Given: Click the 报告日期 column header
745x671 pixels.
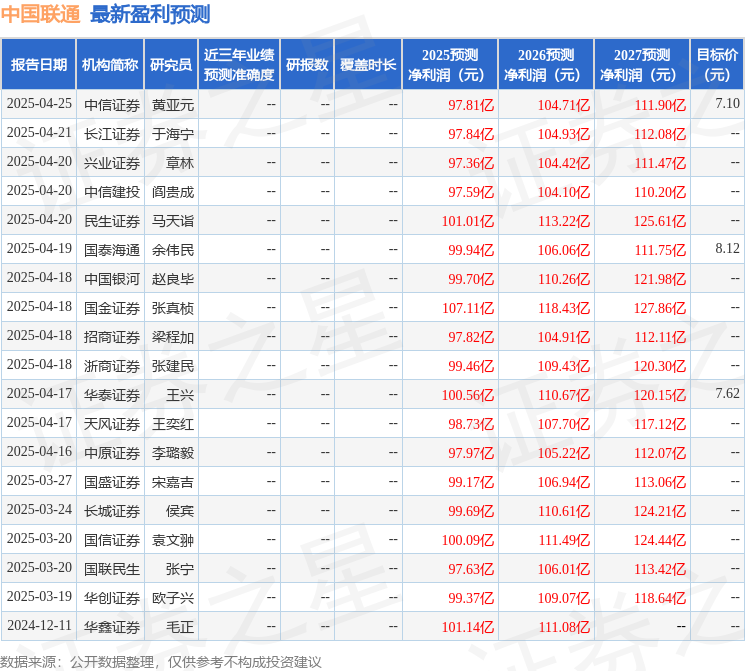Looking at the screenshot, I should [x=38, y=65].
